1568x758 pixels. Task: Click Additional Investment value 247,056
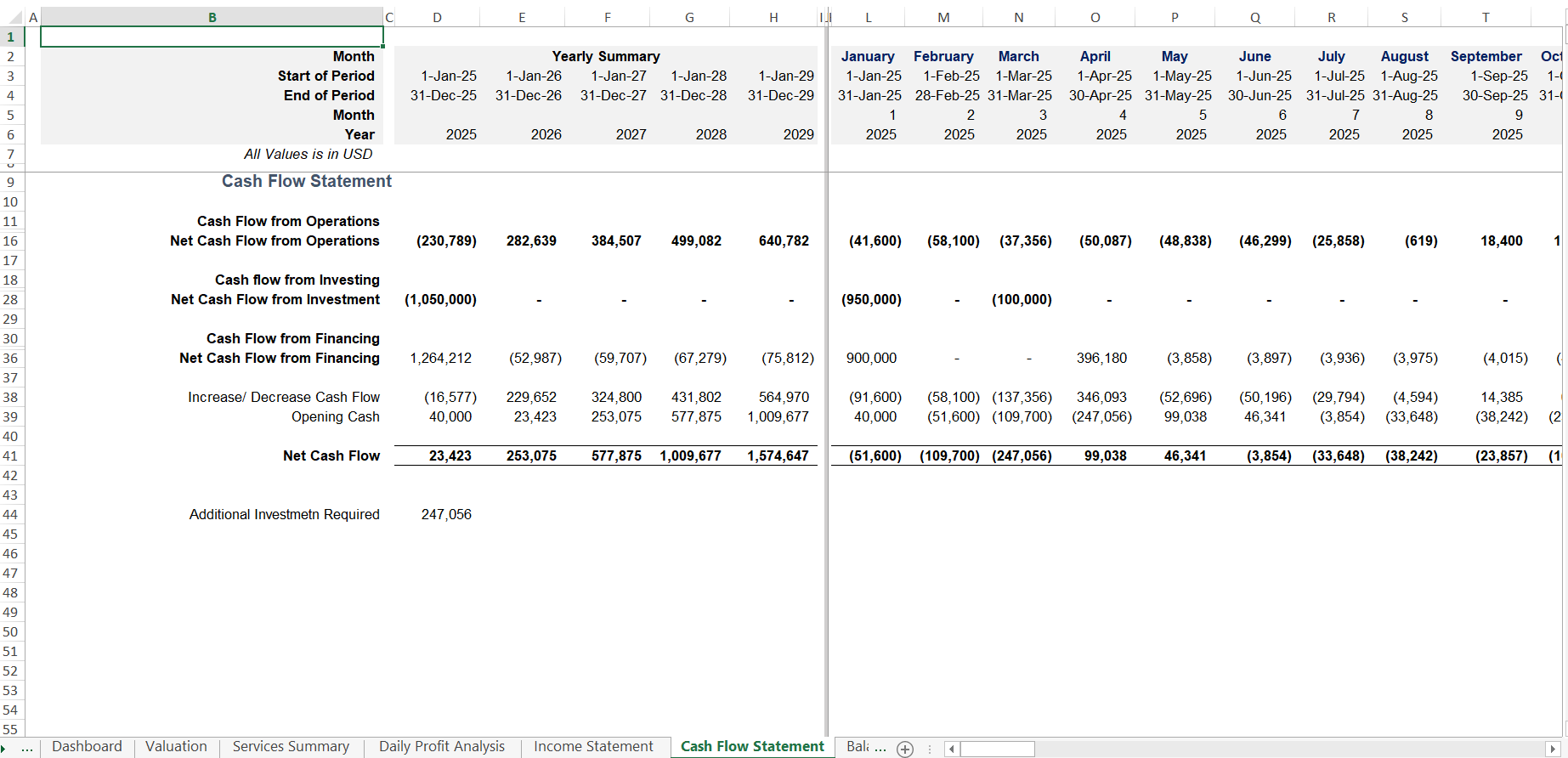click(x=446, y=514)
